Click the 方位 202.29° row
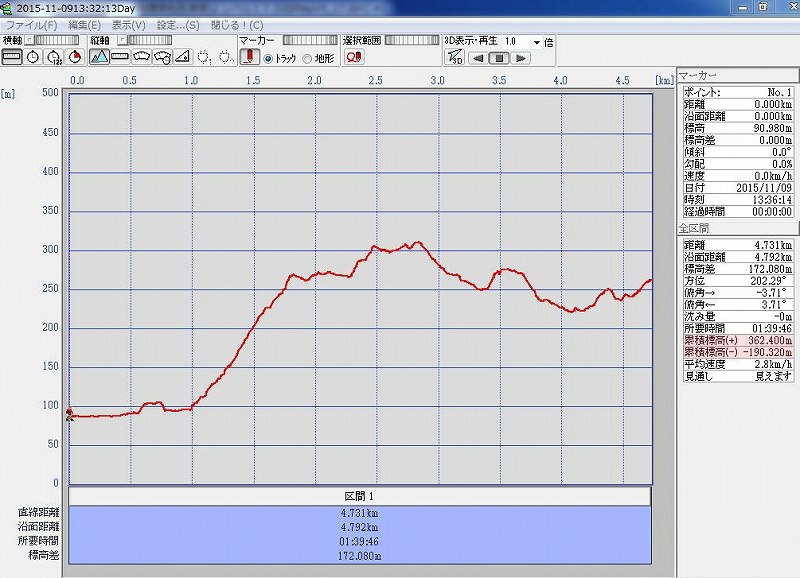This screenshot has height=578, width=800. (x=738, y=281)
